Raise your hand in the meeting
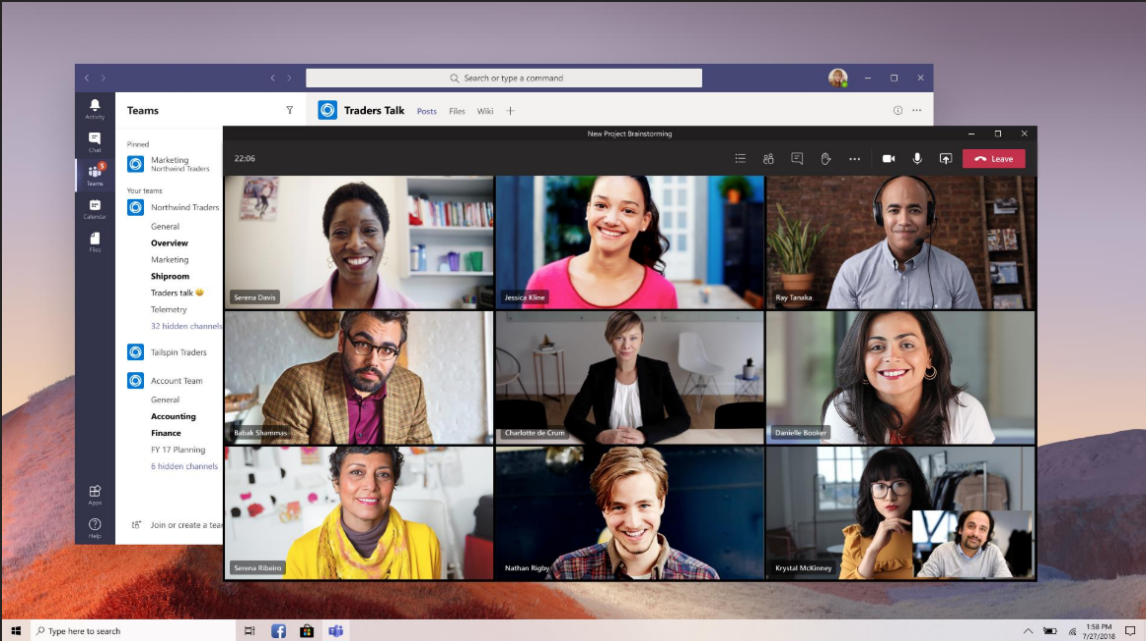Viewport: 1146px width, 641px height. point(826,158)
